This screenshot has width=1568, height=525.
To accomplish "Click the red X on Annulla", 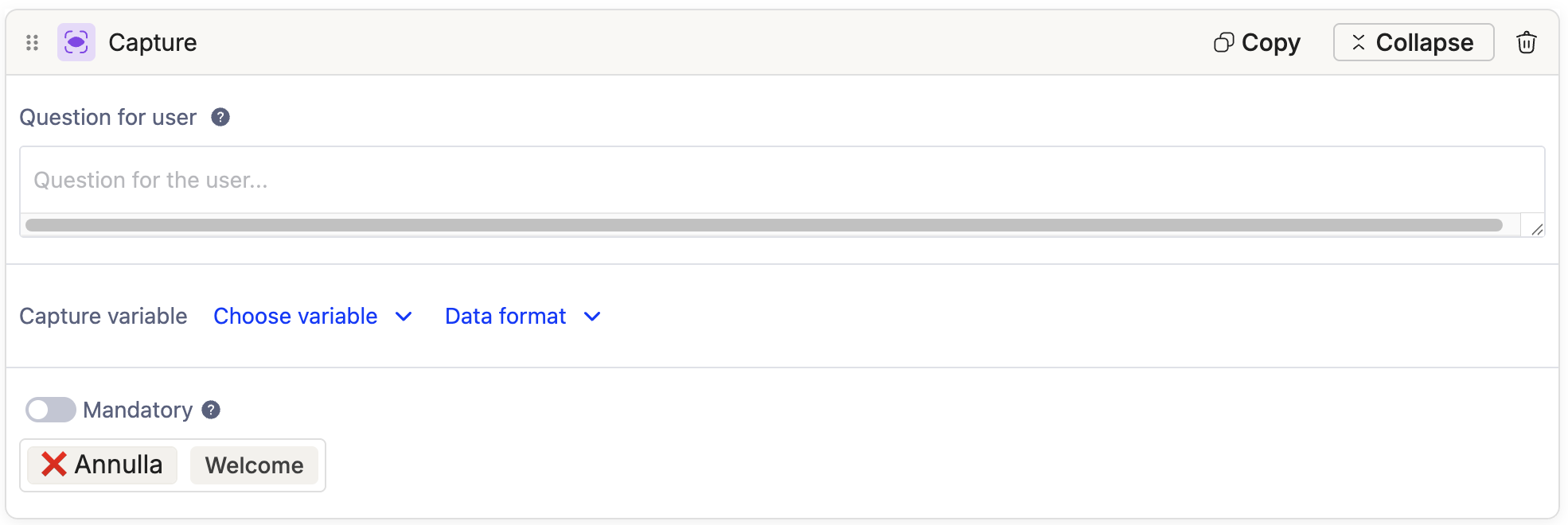I will coord(53,465).
